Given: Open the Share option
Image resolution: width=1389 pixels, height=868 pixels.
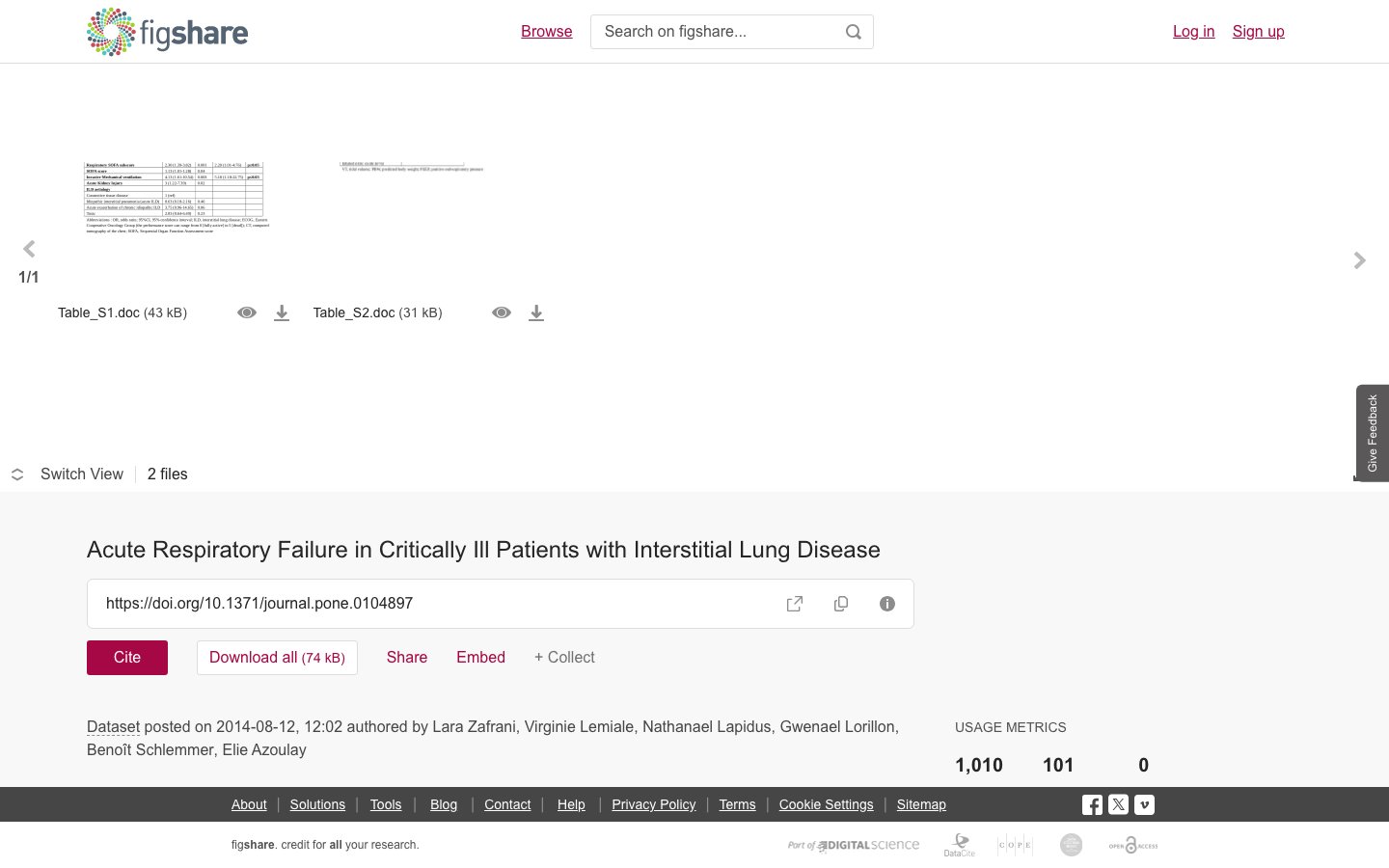Looking at the screenshot, I should coord(407,657).
